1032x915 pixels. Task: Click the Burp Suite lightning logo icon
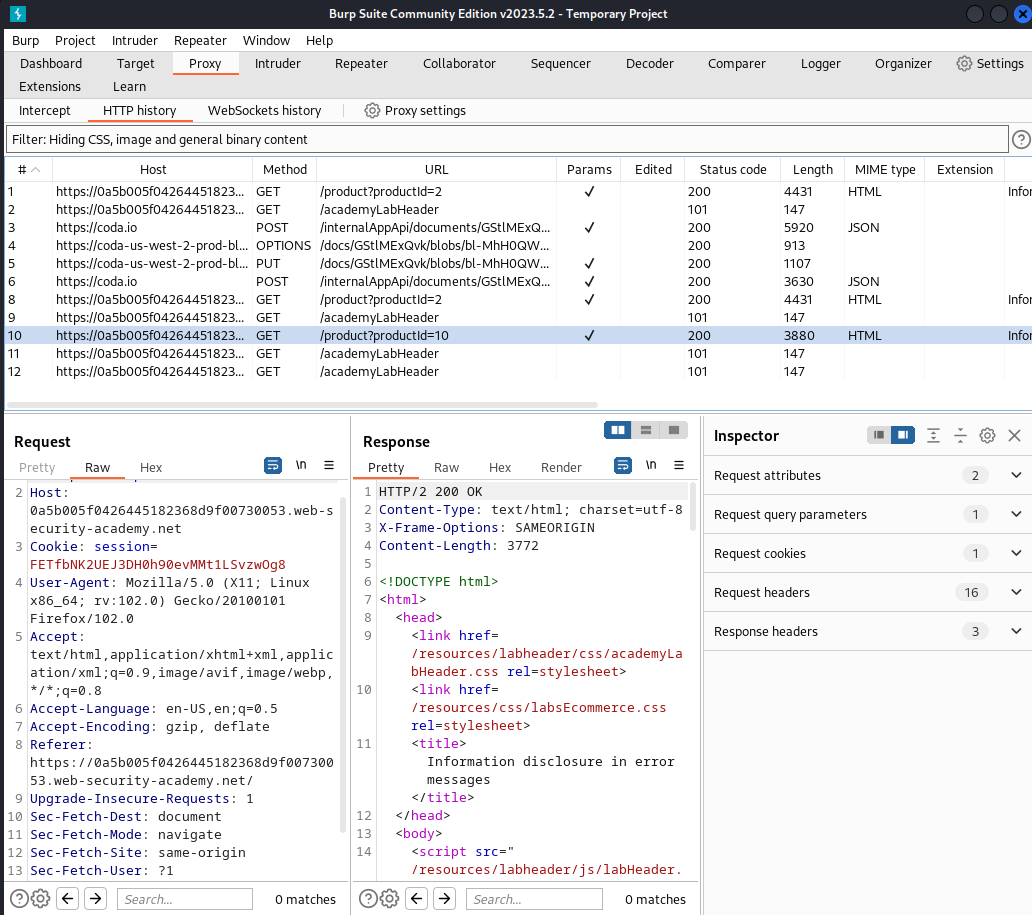point(18,13)
